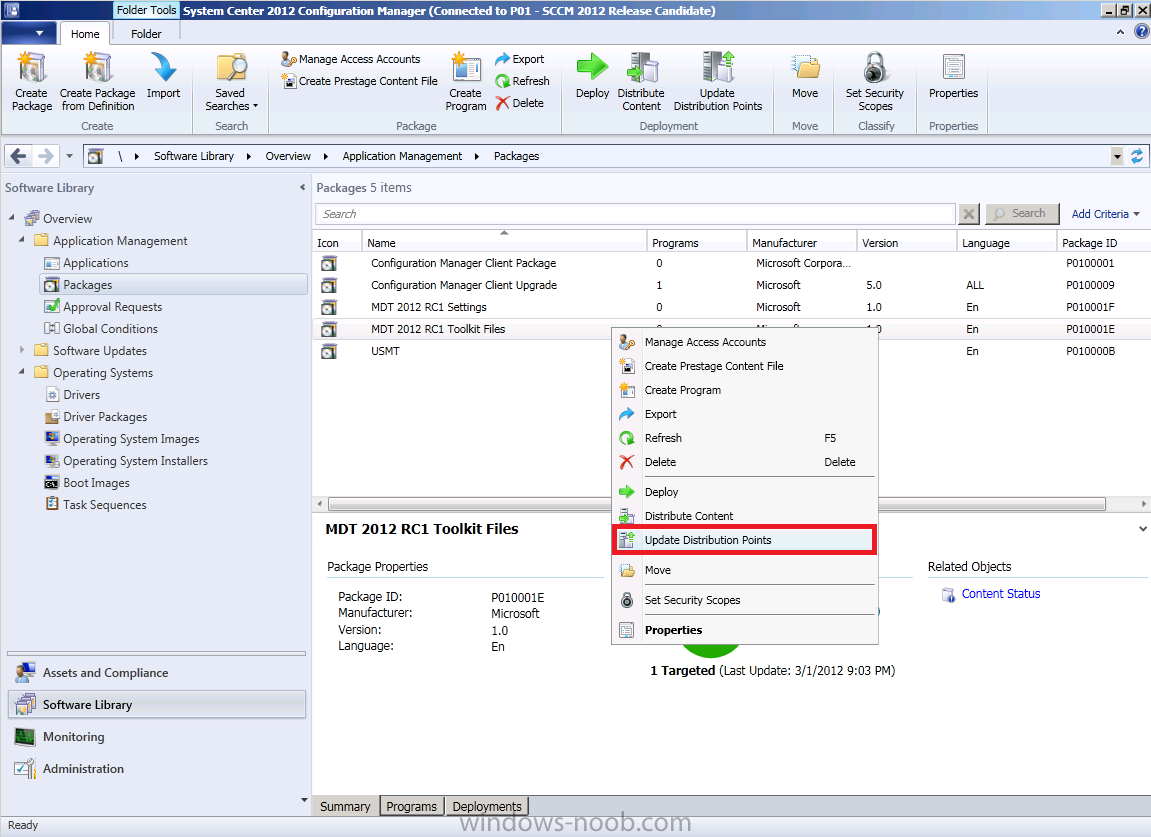
Task: Expand the Software Updates tree node
Action: point(21,349)
